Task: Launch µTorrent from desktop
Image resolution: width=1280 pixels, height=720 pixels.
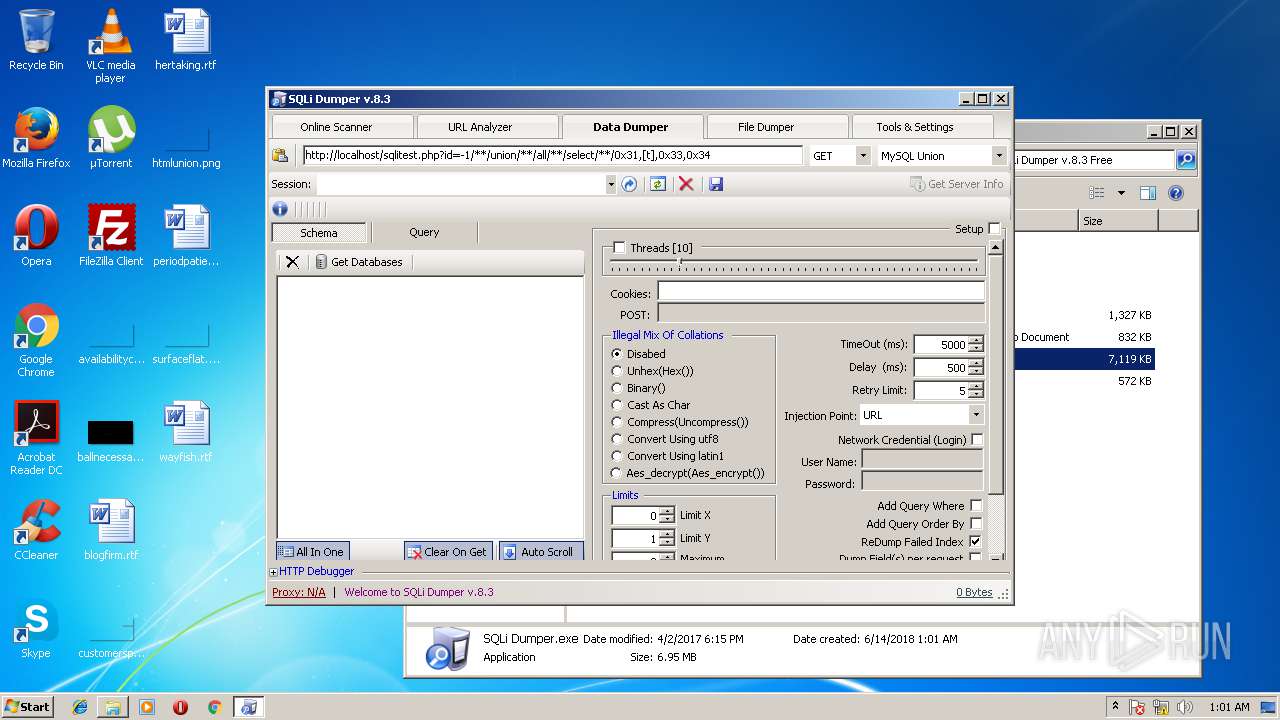Action: point(111,138)
